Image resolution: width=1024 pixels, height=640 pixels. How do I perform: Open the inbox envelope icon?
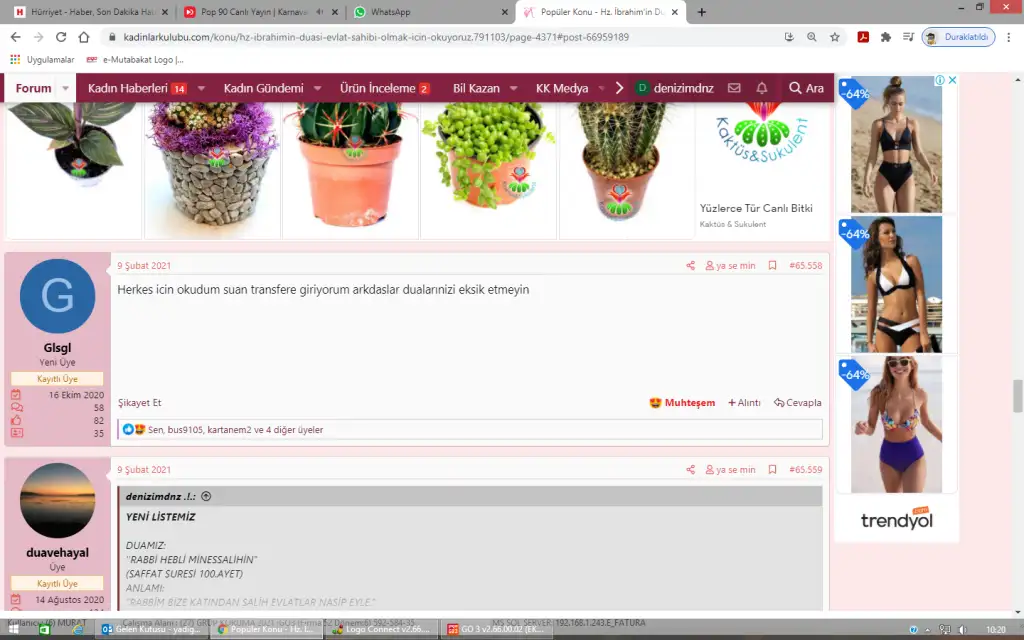(x=734, y=88)
